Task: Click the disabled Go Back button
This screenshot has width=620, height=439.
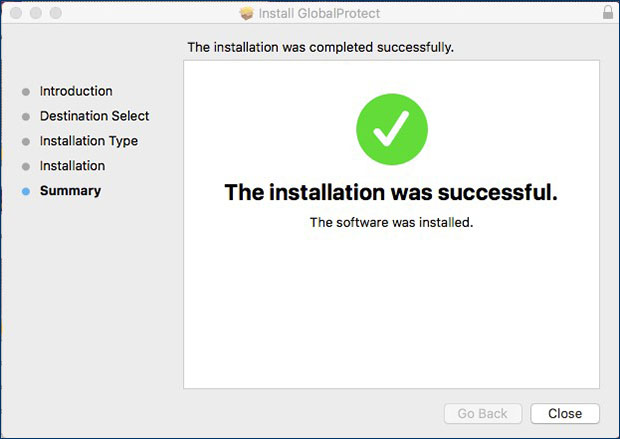Action: (482, 413)
